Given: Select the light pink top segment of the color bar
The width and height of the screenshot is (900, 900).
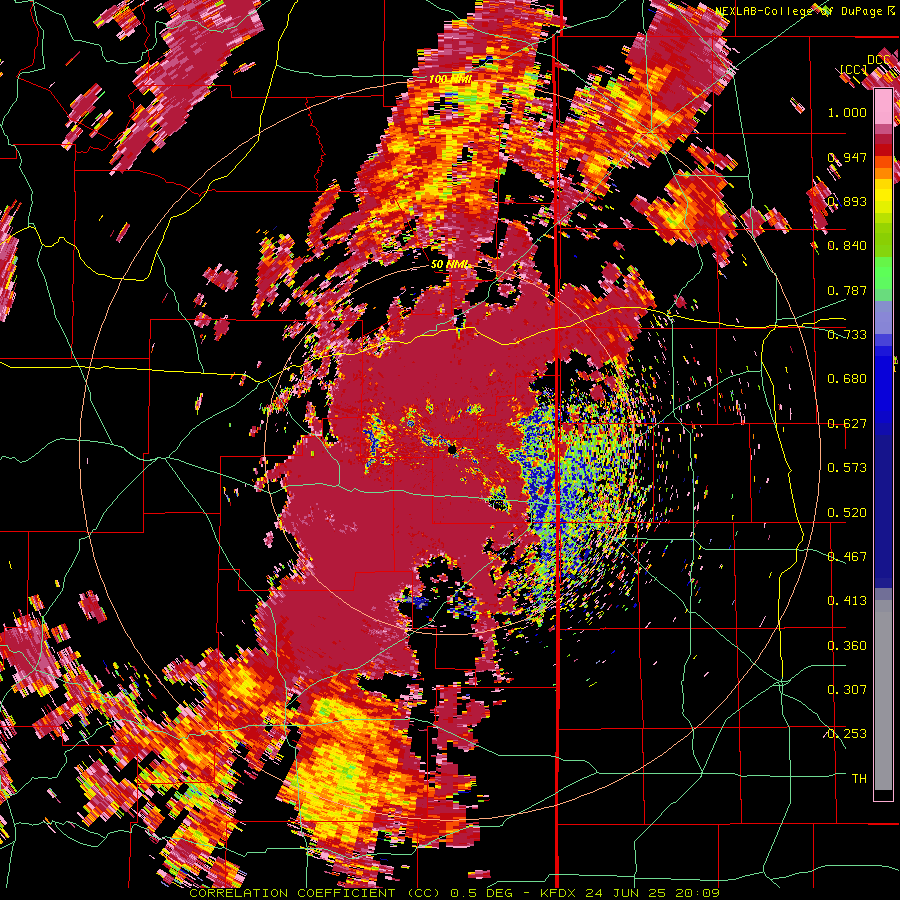Looking at the screenshot, I should (x=883, y=106).
